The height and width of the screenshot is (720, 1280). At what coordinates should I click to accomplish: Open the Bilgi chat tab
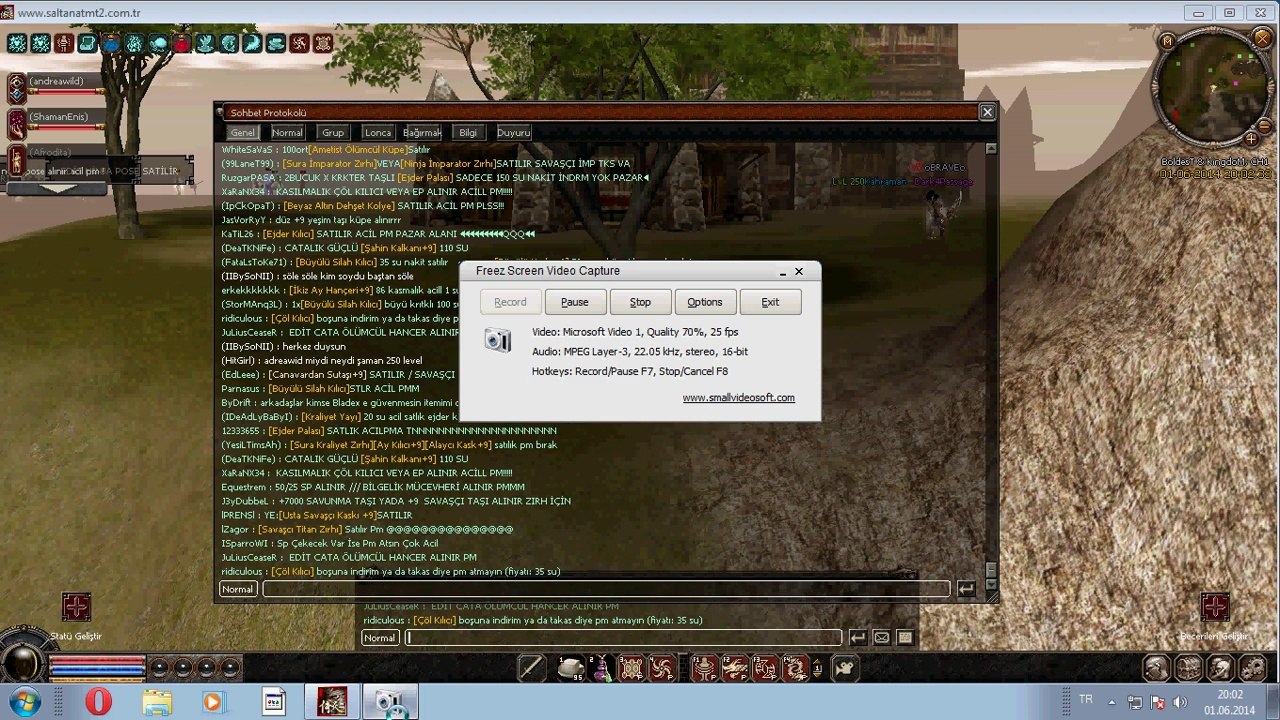tap(468, 132)
